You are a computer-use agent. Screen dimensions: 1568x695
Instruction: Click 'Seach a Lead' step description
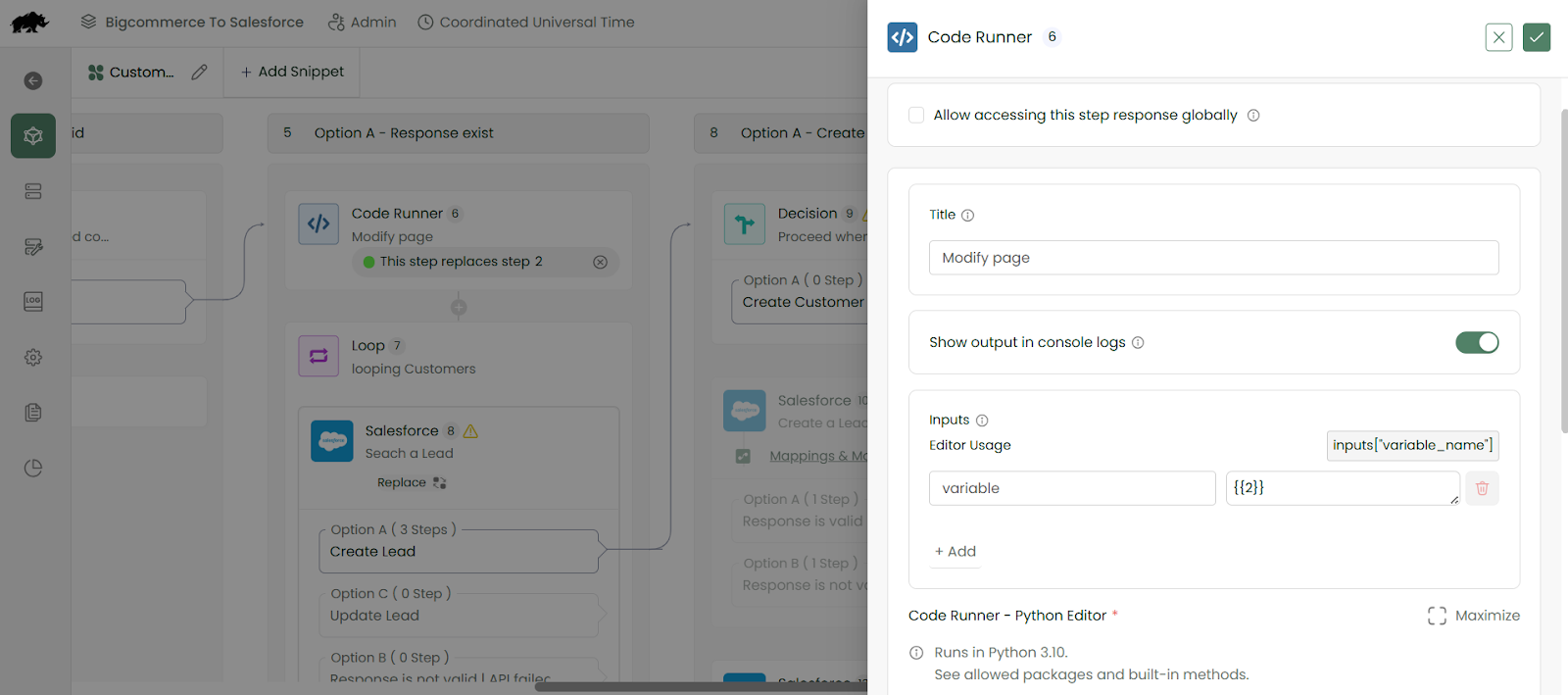click(x=410, y=453)
